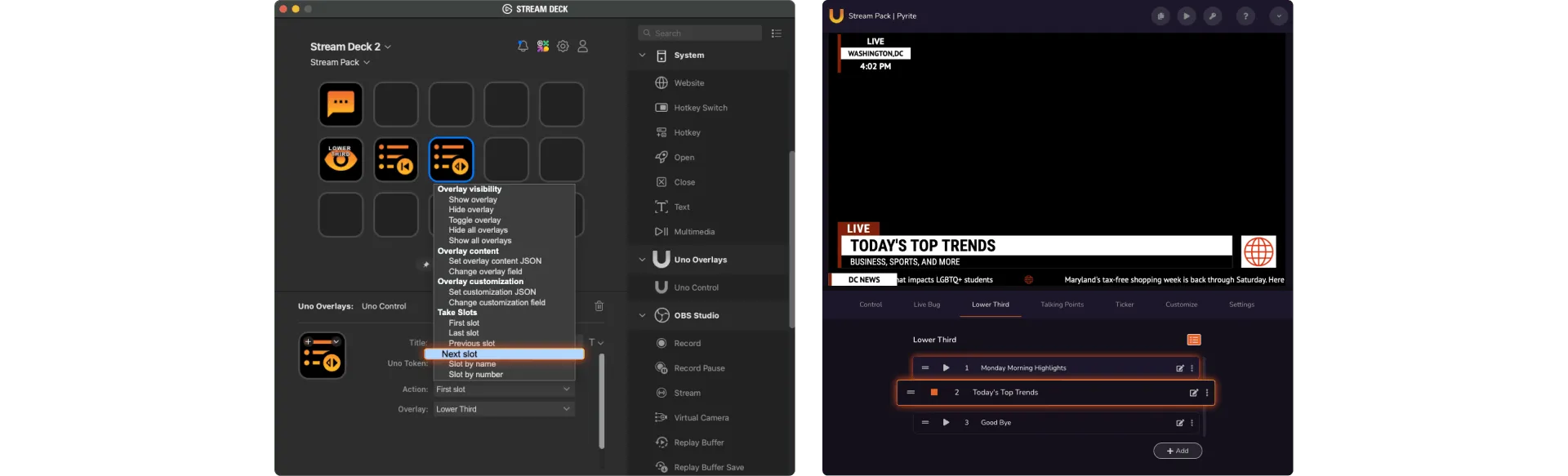
Task: Open more options for Today's Top Trends slot
Action: [1207, 393]
